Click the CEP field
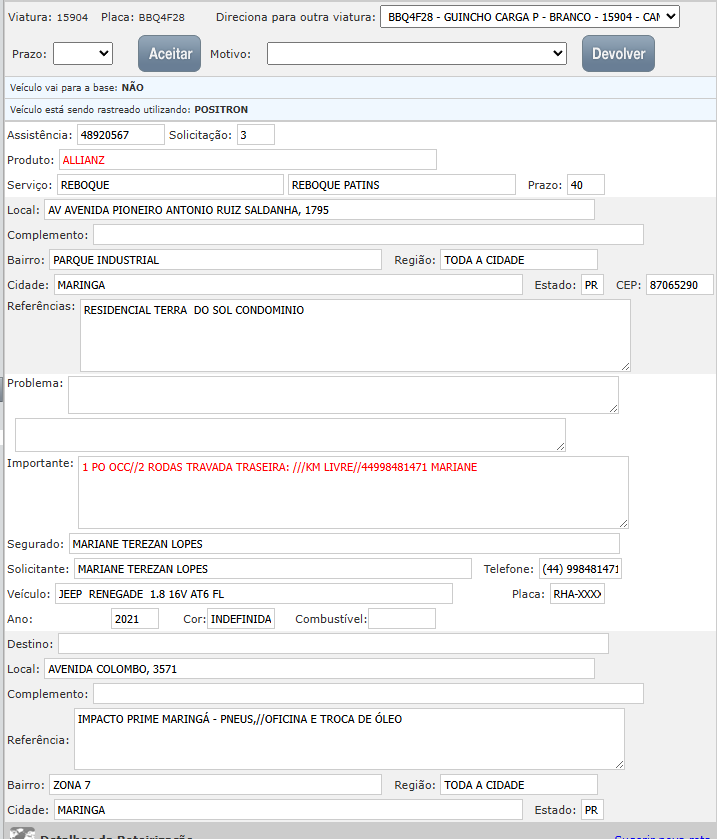This screenshot has width=726, height=839. [679, 285]
